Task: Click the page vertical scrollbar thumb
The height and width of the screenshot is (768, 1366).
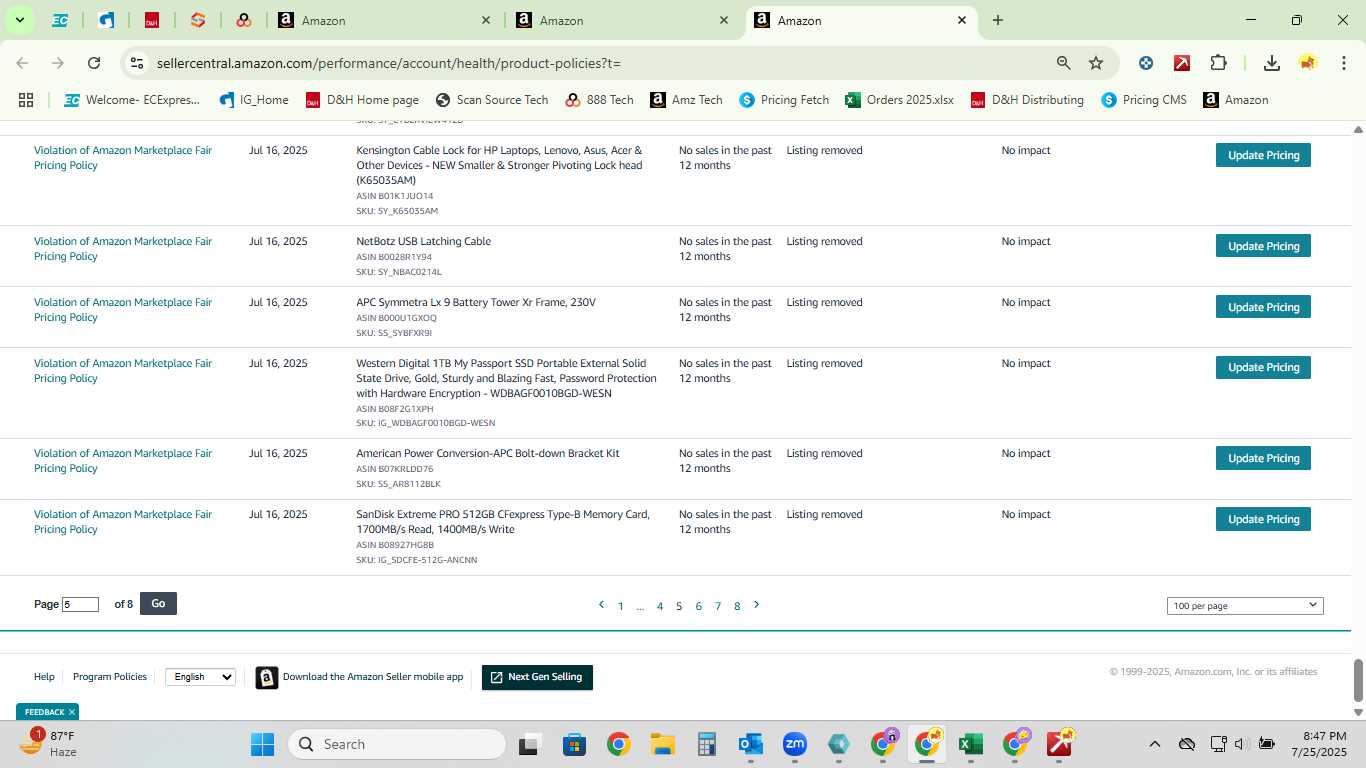Action: coord(1358,680)
